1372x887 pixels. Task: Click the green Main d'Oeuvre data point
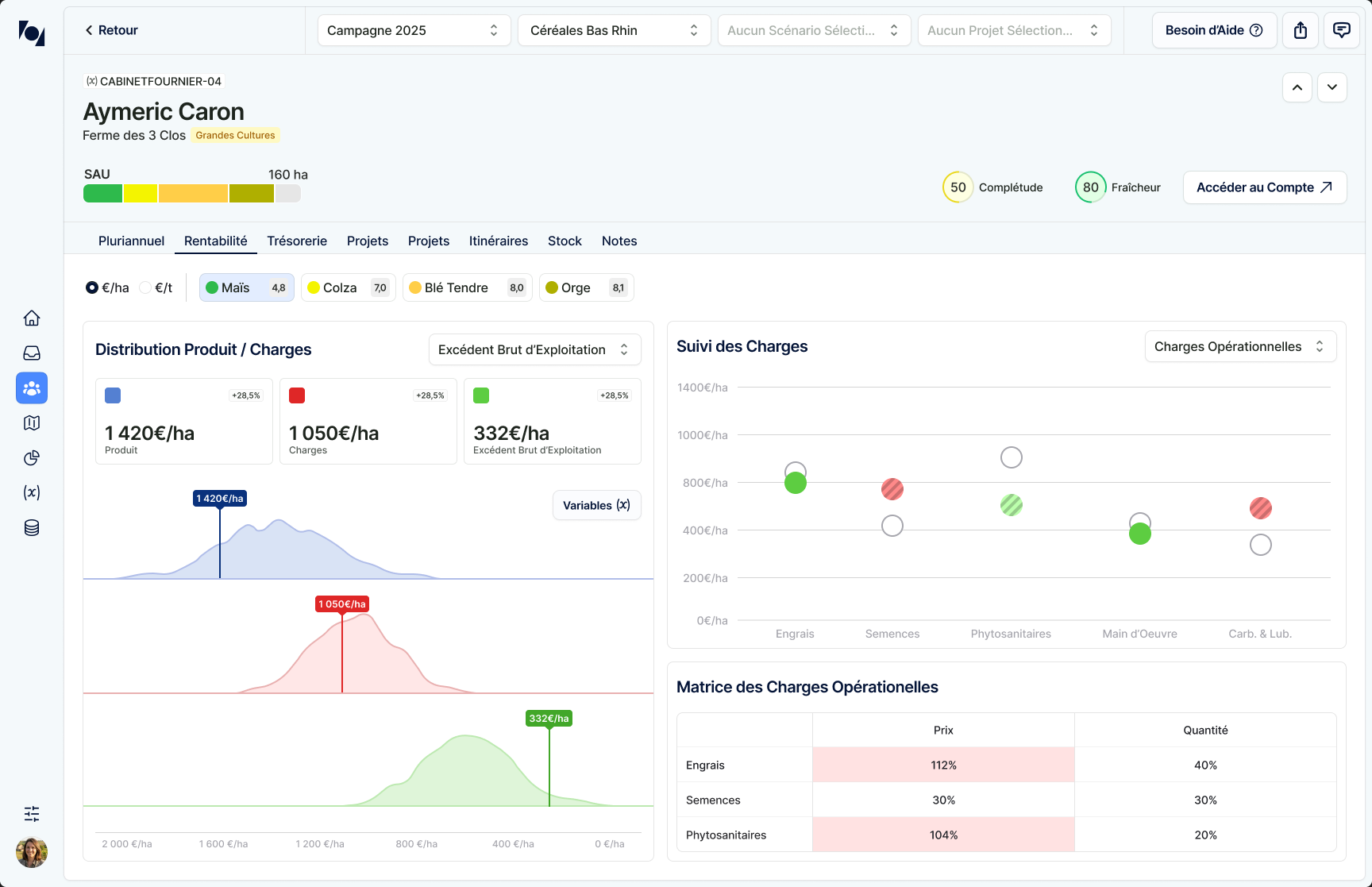pos(1140,534)
